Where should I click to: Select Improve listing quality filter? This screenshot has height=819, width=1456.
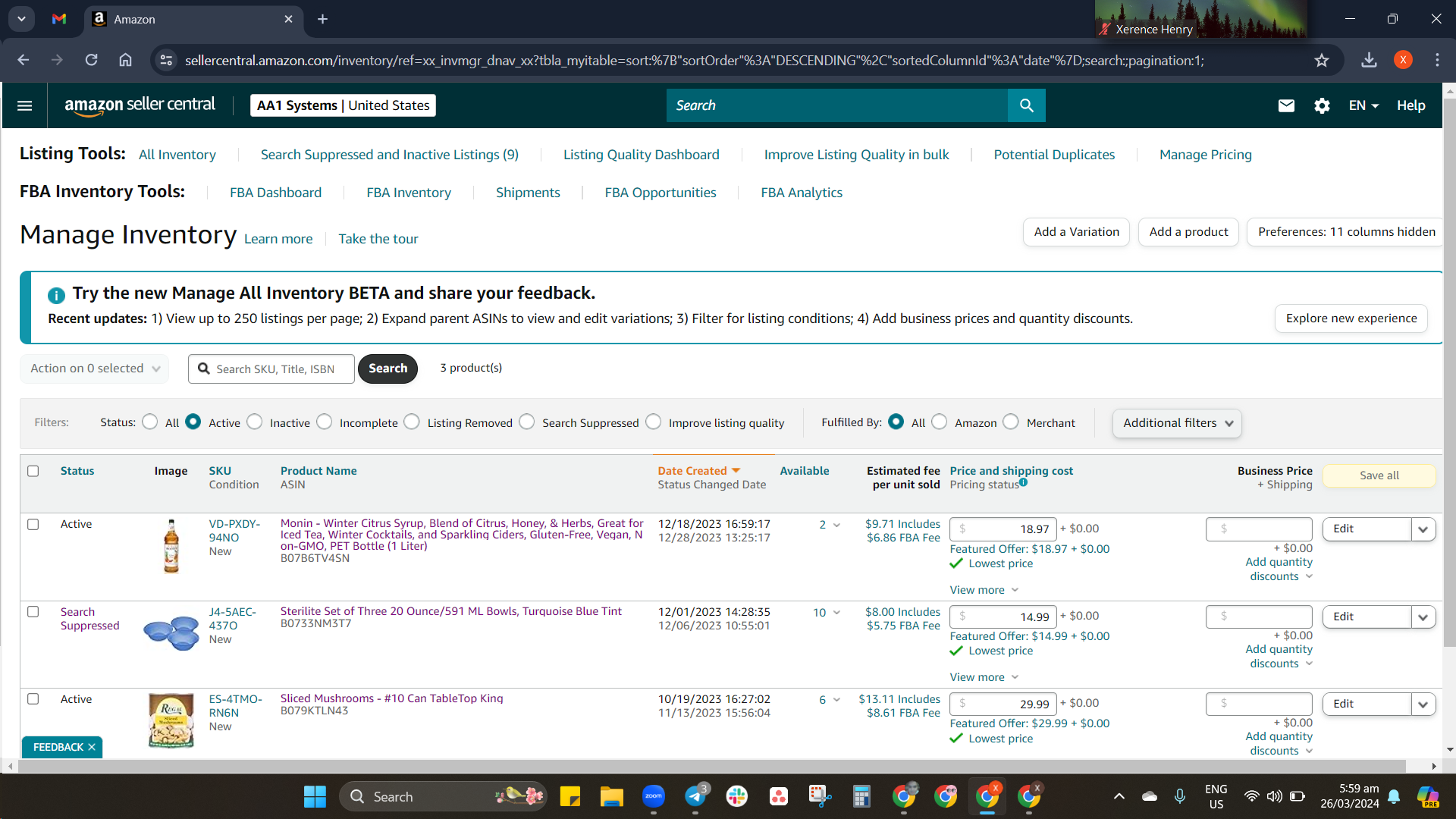(x=654, y=422)
